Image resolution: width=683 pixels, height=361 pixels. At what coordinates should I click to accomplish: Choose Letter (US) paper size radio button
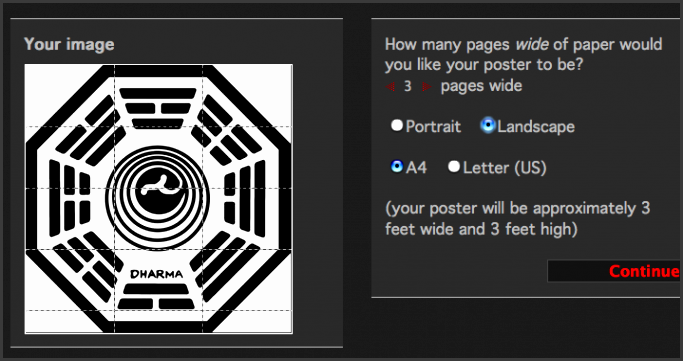point(454,167)
